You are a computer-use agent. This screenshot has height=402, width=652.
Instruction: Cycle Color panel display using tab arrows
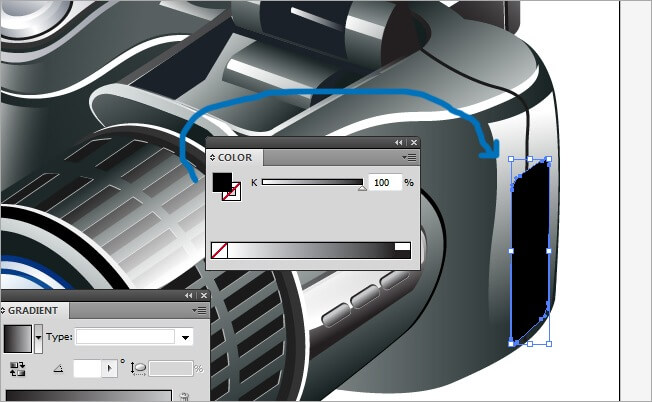click(212, 158)
